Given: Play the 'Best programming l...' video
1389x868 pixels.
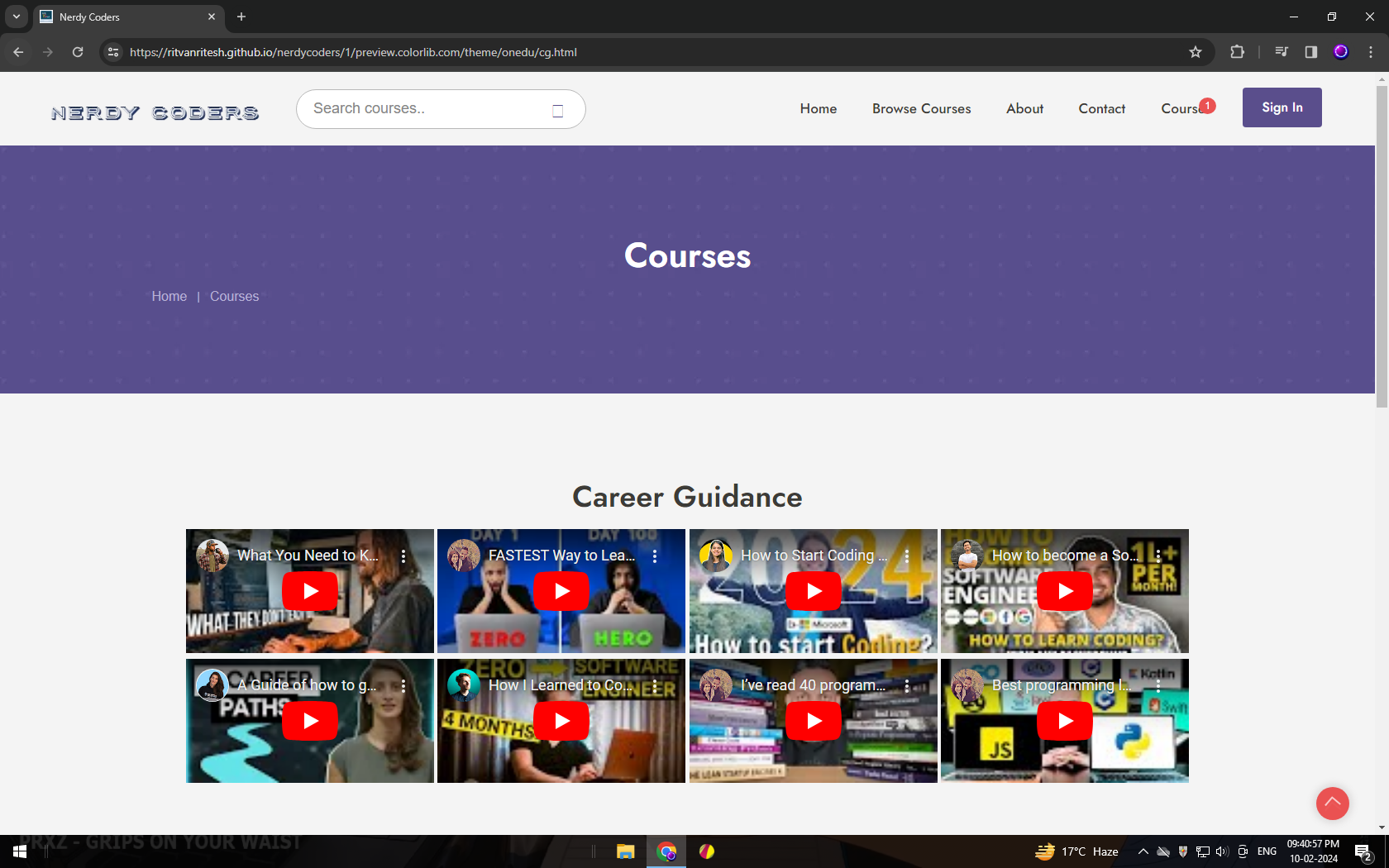Looking at the screenshot, I should coord(1065,721).
